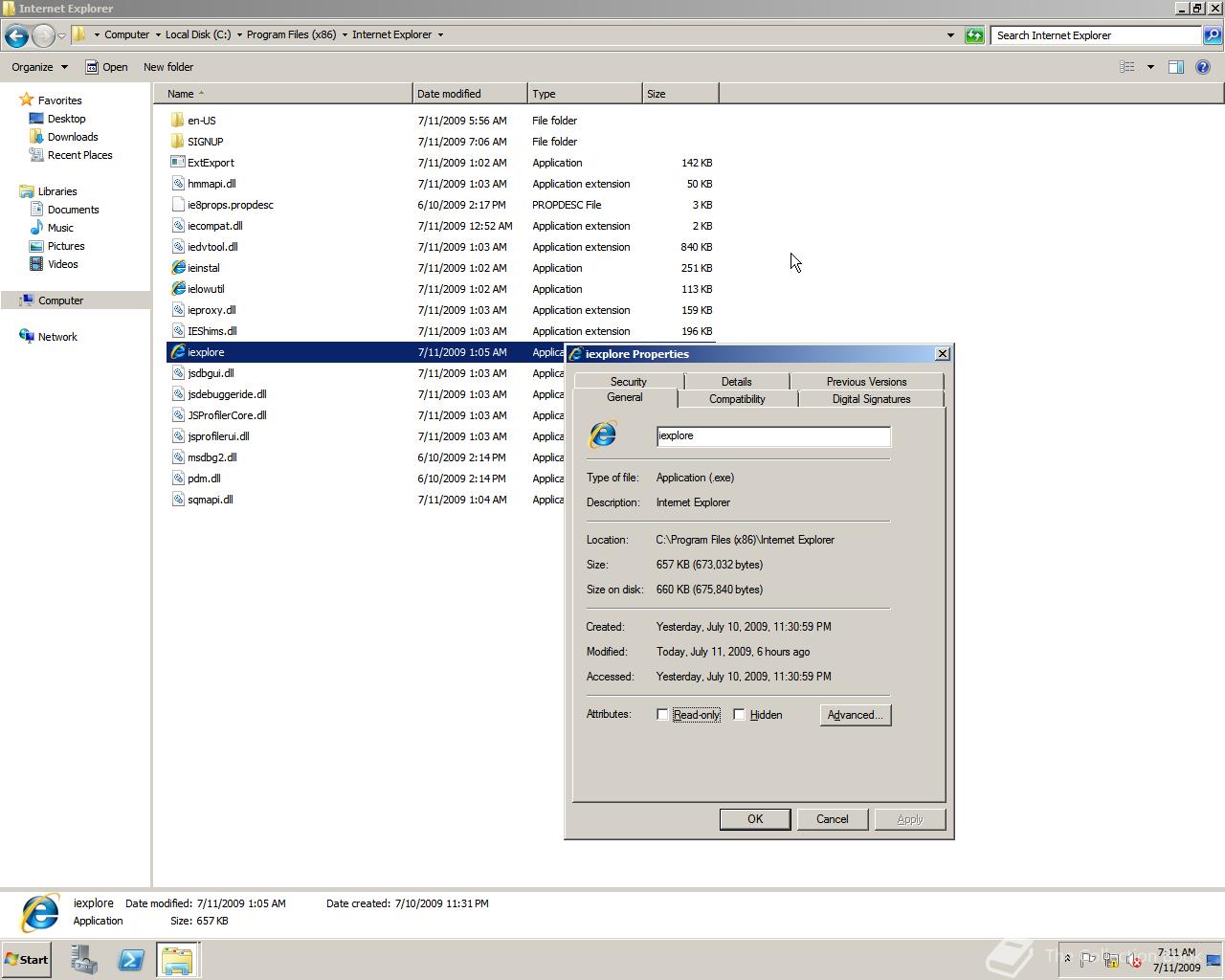Image resolution: width=1225 pixels, height=980 pixels.
Task: Enable the Read-only attribute checkbox
Action: [662, 715]
